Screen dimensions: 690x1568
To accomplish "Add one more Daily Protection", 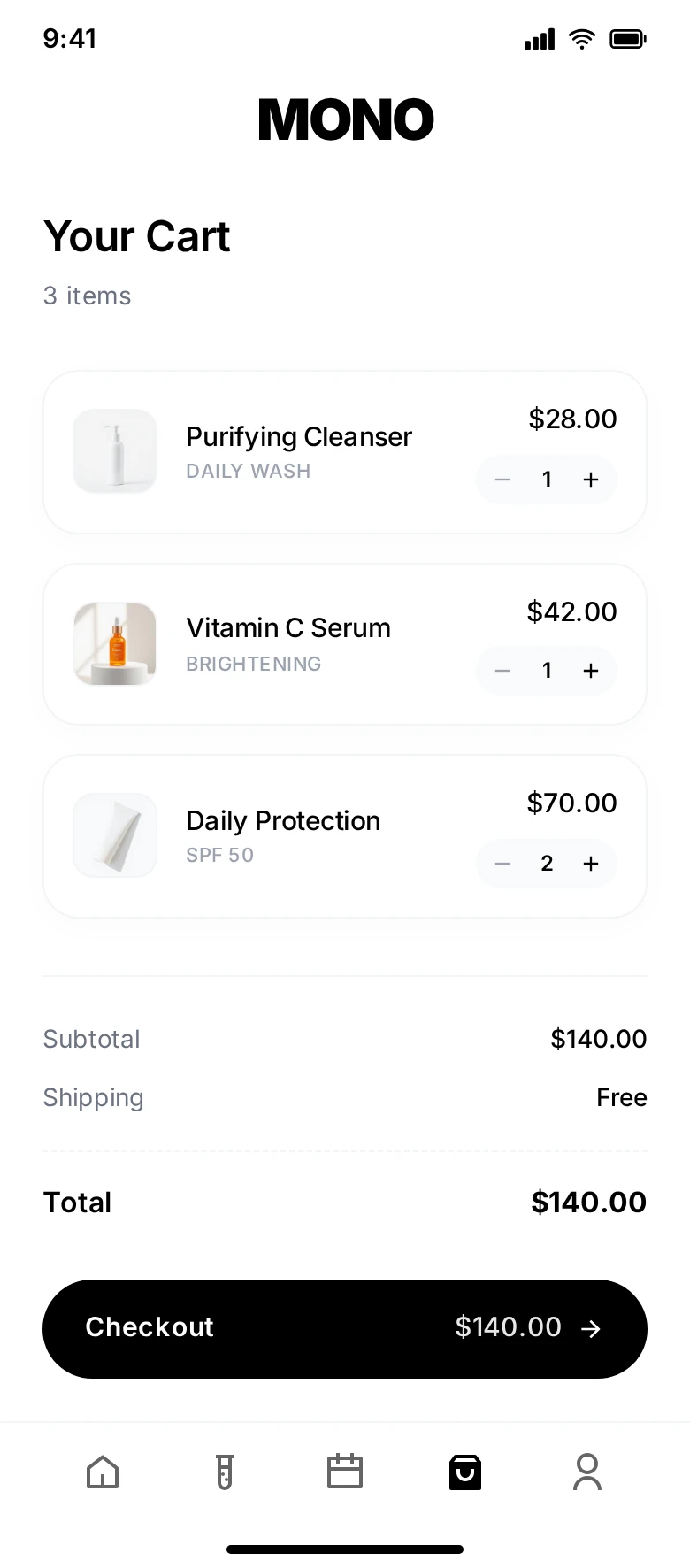I will coord(591,864).
